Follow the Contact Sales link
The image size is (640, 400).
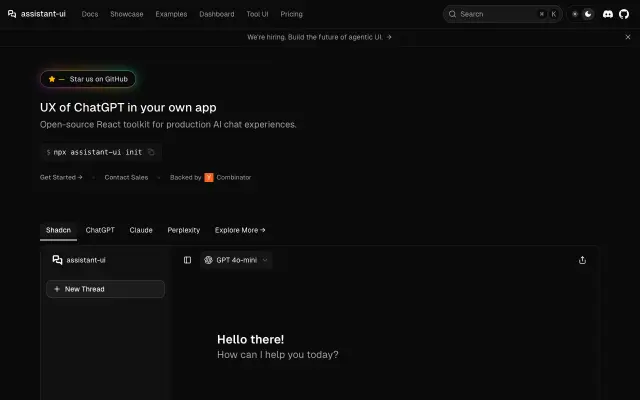click(x=126, y=178)
